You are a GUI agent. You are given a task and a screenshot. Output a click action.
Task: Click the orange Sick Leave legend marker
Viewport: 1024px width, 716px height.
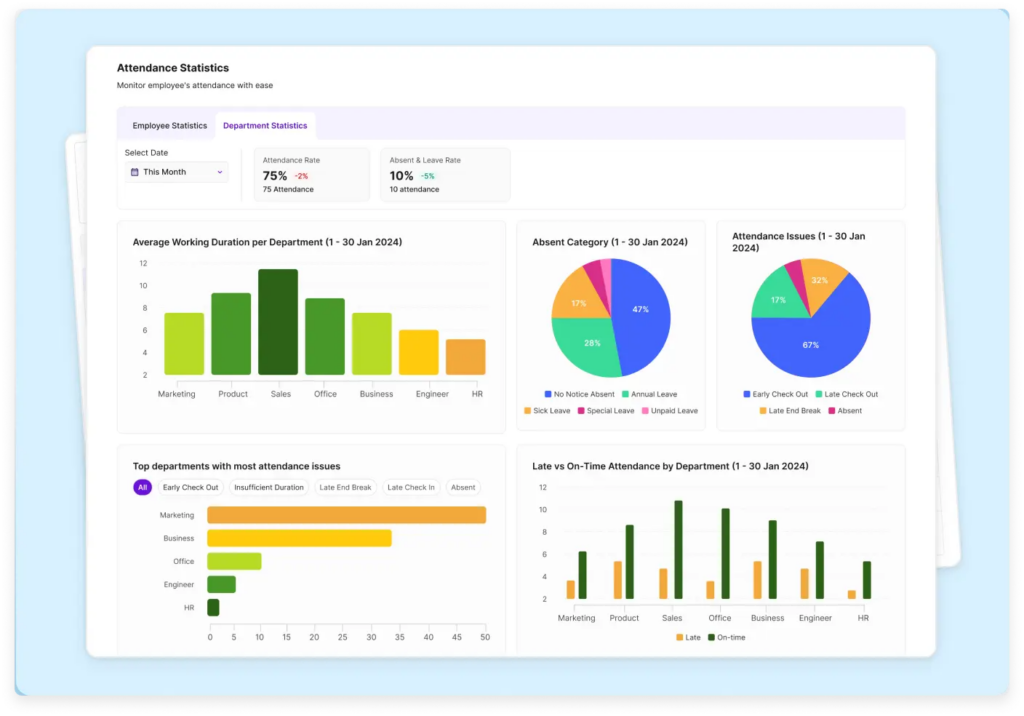pos(527,411)
